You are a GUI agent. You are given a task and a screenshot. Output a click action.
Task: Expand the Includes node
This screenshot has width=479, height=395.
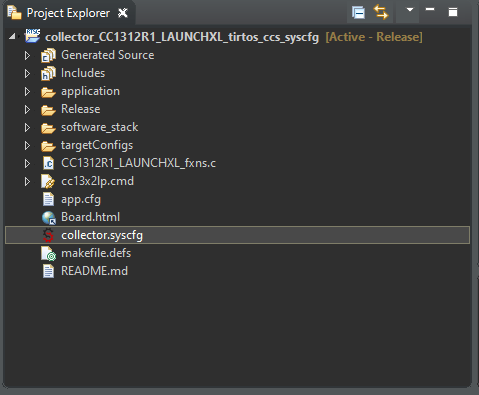pos(27,73)
